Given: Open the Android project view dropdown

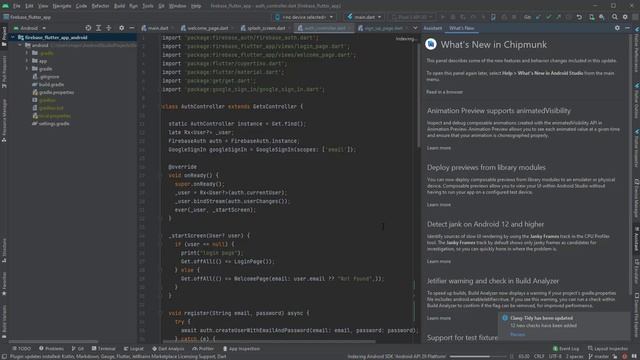Looking at the screenshot, I should pos(29,28).
